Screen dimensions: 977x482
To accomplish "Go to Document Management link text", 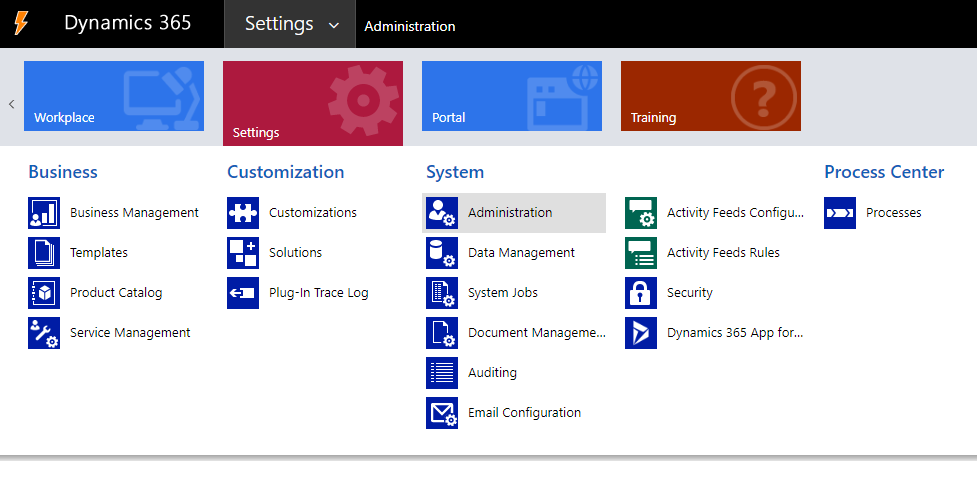I will click(536, 333).
